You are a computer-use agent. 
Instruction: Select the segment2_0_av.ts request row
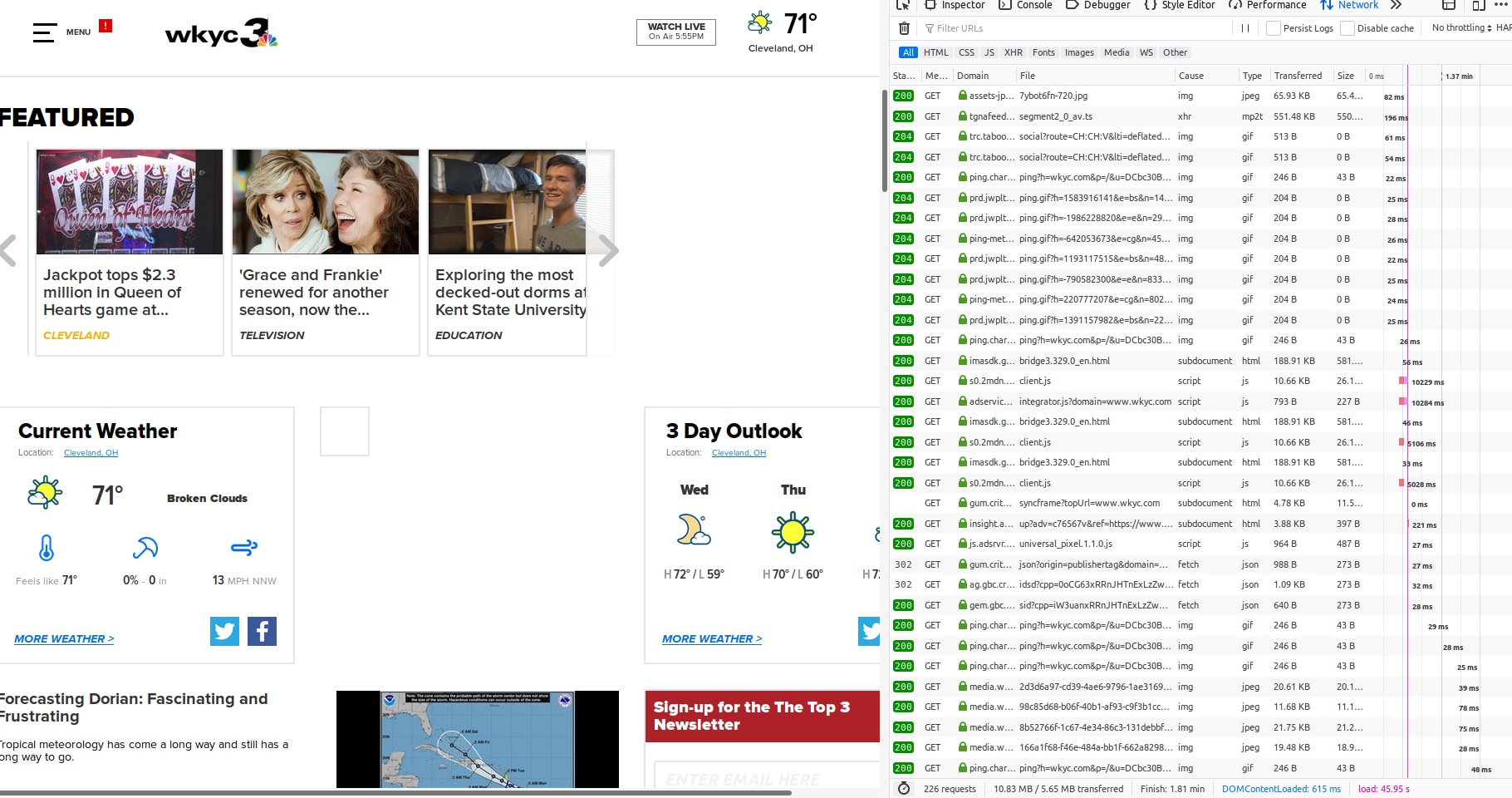1200,116
